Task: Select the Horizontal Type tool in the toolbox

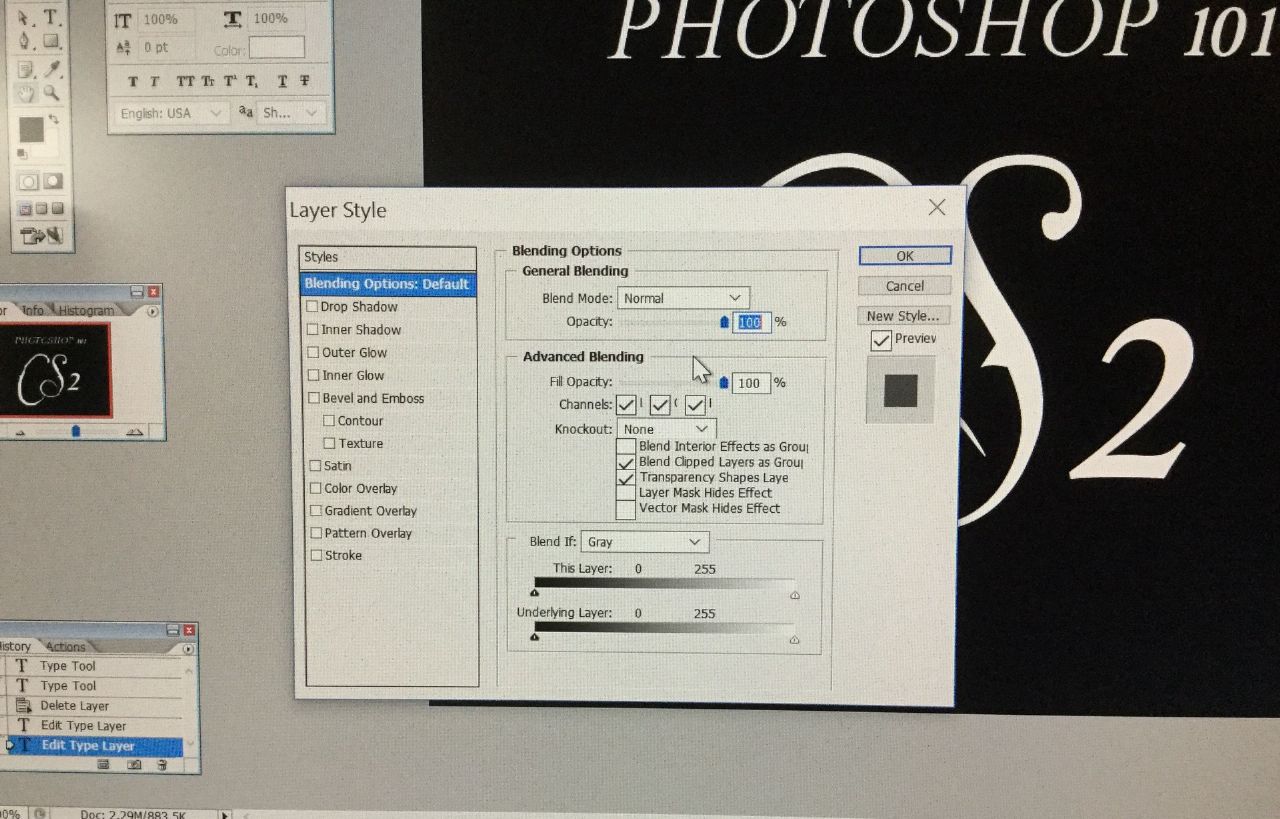Action: tap(51, 17)
